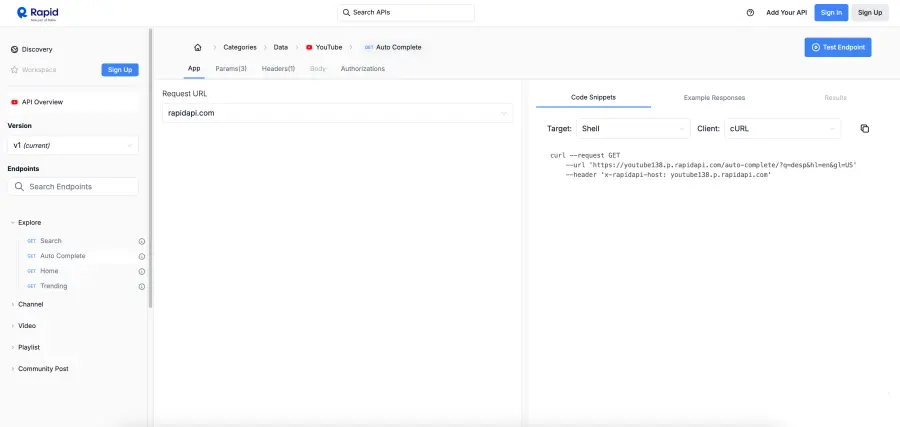900x427 pixels.
Task: Open info icon for Auto Complete endpoint
Action: [142, 257]
